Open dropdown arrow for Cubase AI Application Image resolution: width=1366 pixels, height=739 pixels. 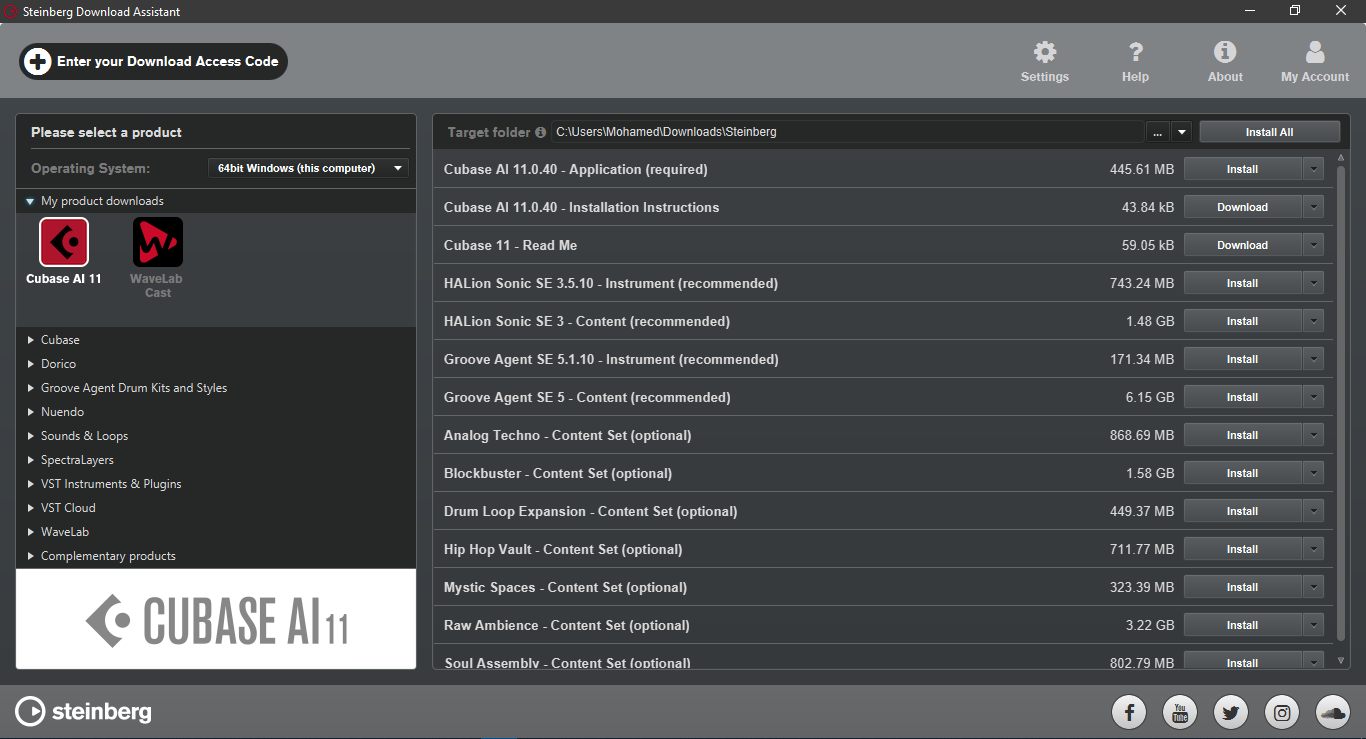pos(1314,169)
